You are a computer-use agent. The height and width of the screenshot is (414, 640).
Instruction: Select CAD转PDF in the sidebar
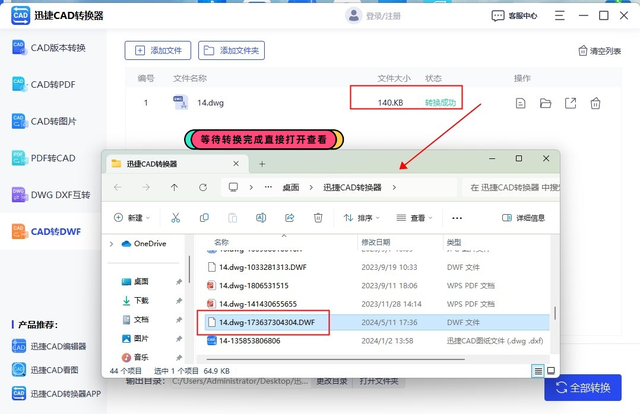pyautogui.click(x=44, y=85)
